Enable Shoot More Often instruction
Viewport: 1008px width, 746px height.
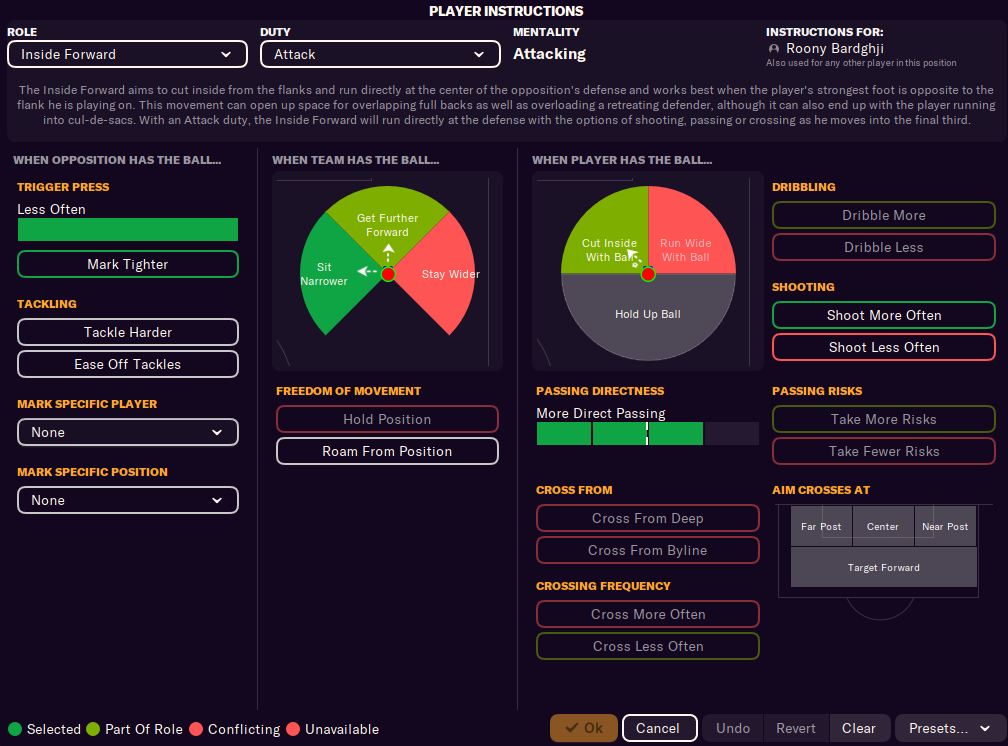[x=883, y=315]
